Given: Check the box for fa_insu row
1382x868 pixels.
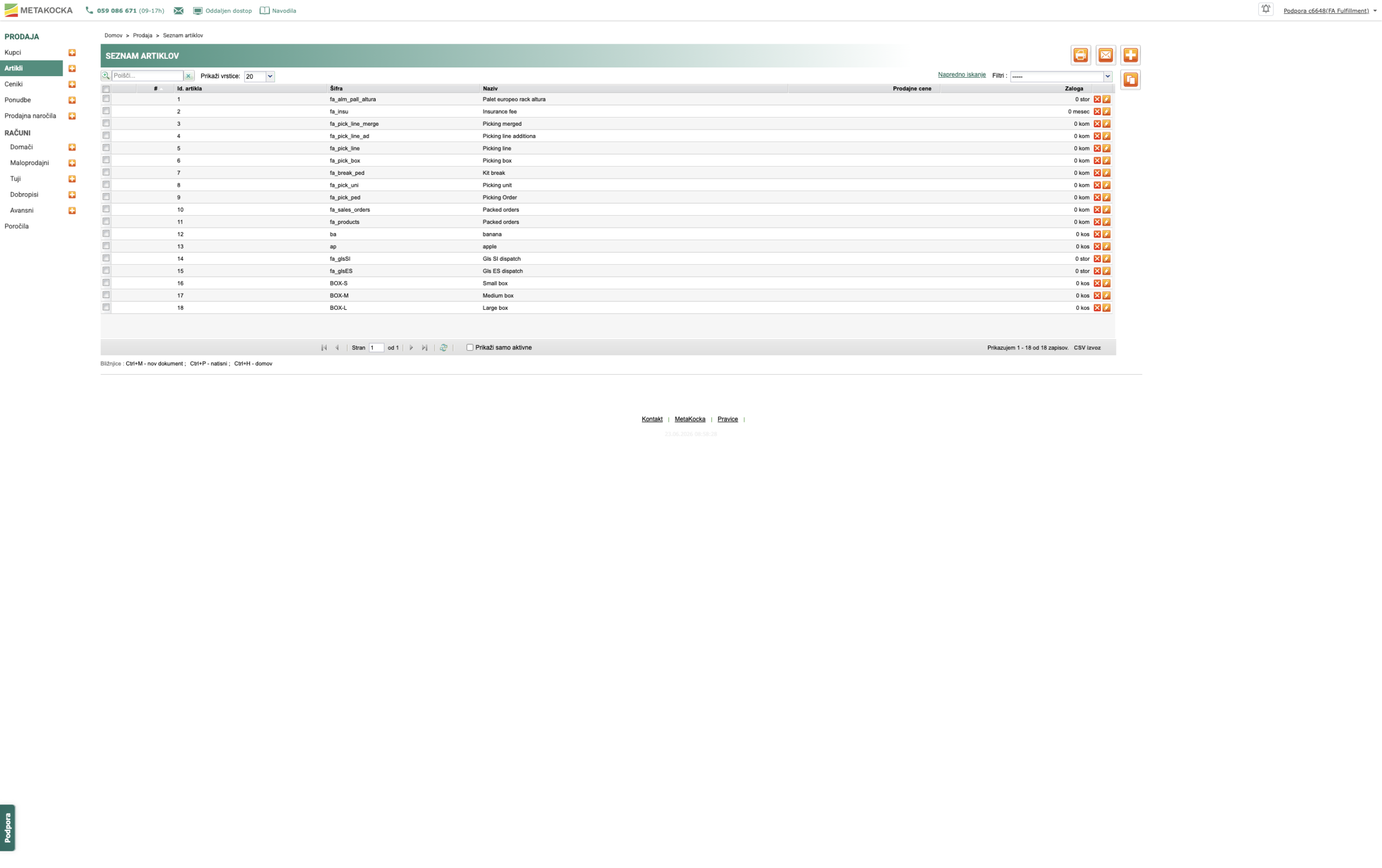Looking at the screenshot, I should pyautogui.click(x=106, y=111).
